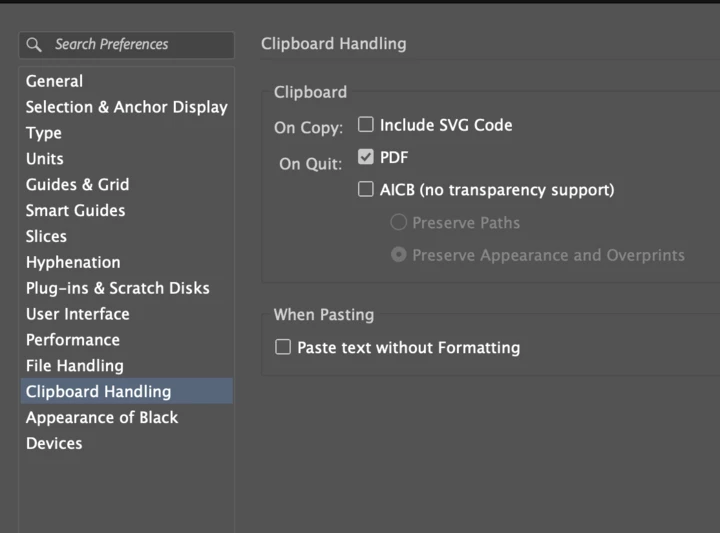Switch to Hyphenation preferences
Viewport: 720px width, 533px height.
point(73,263)
